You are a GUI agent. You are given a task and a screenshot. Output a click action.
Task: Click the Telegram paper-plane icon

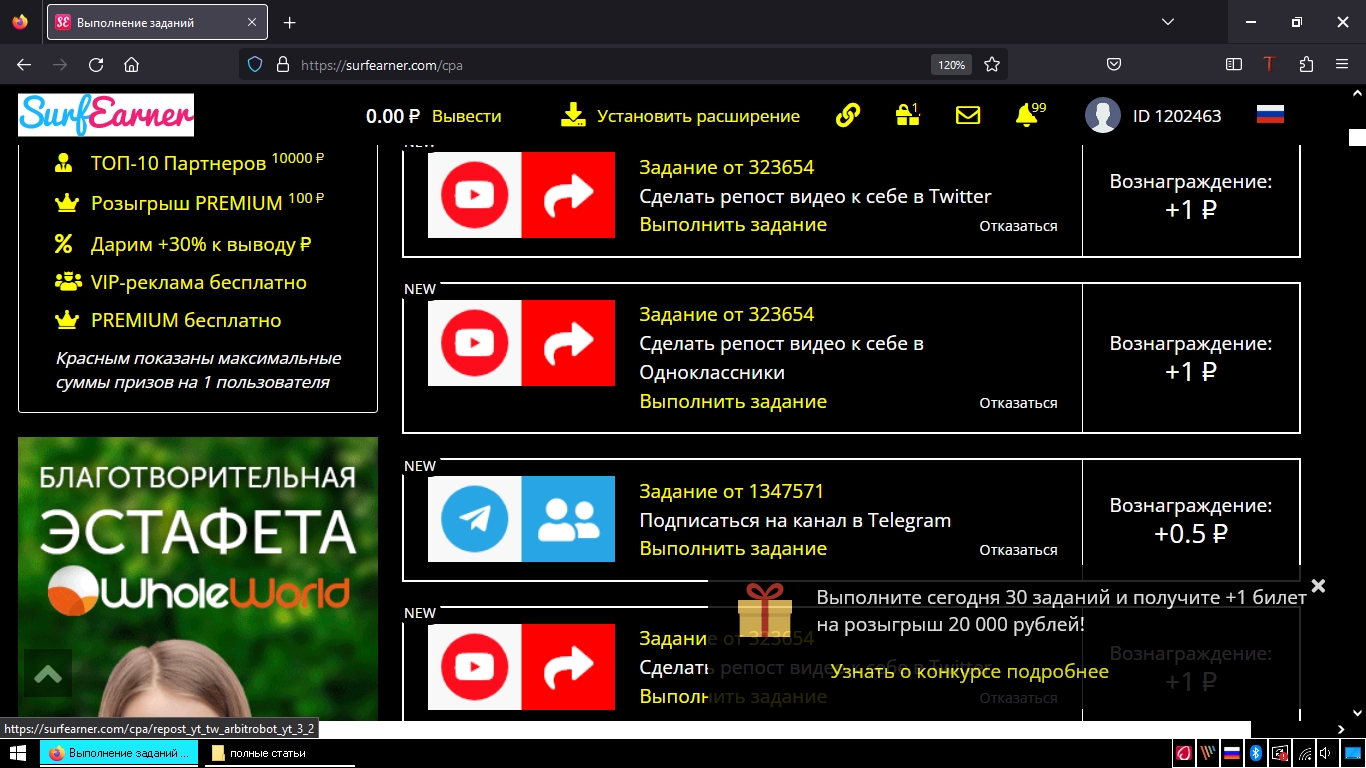(x=475, y=519)
